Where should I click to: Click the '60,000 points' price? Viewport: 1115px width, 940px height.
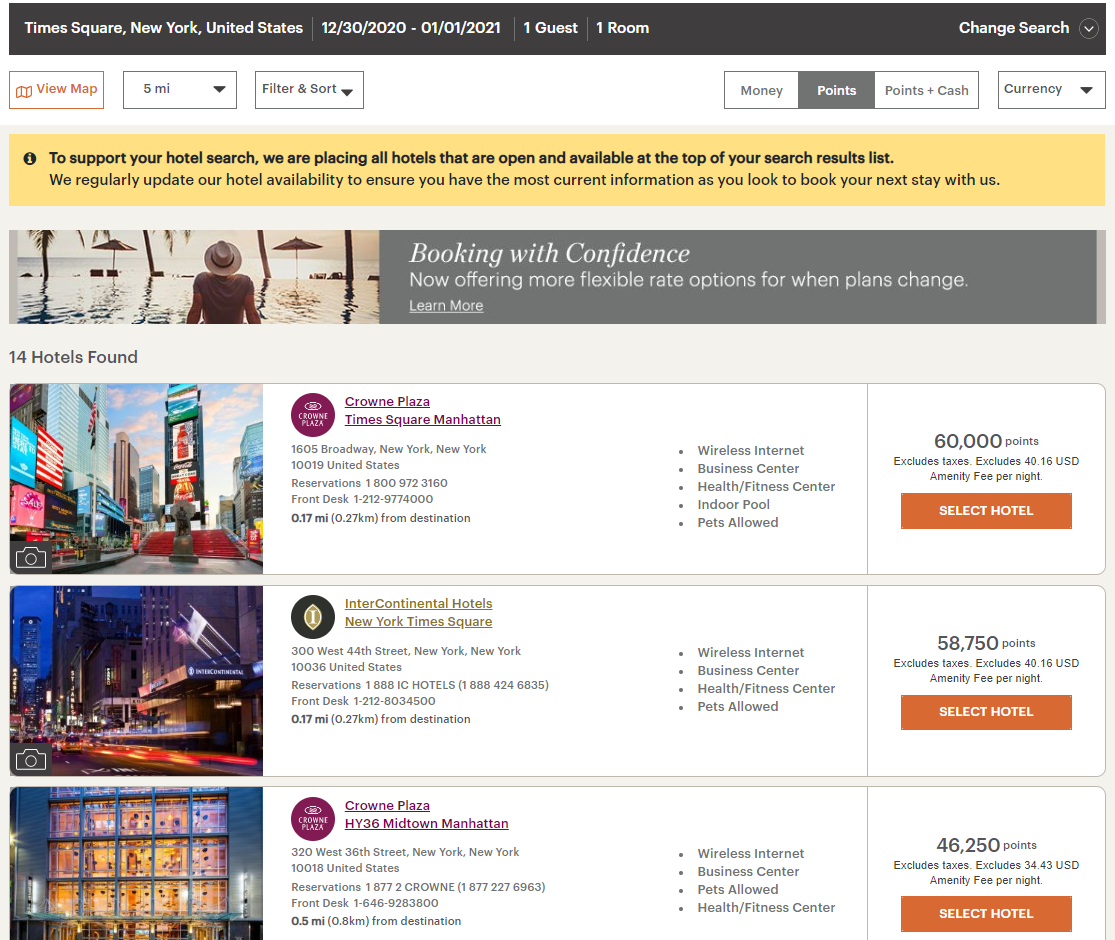click(x=986, y=441)
